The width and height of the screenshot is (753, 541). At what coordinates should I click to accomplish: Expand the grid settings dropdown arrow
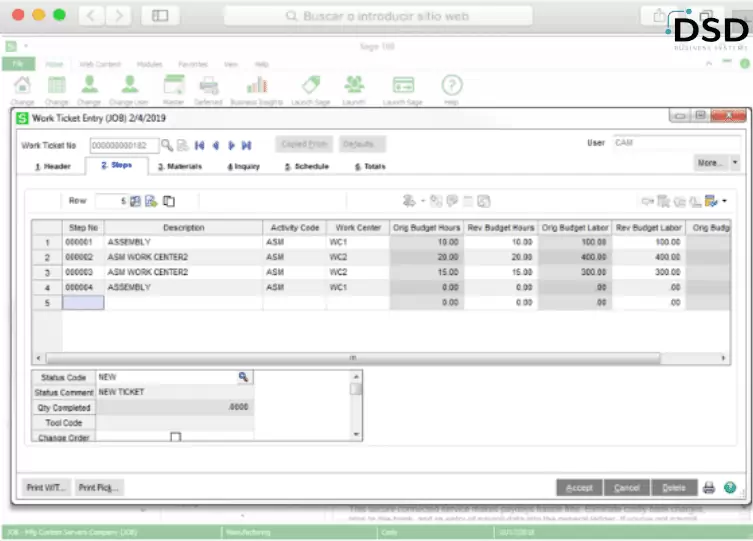pyautogui.click(x=723, y=201)
